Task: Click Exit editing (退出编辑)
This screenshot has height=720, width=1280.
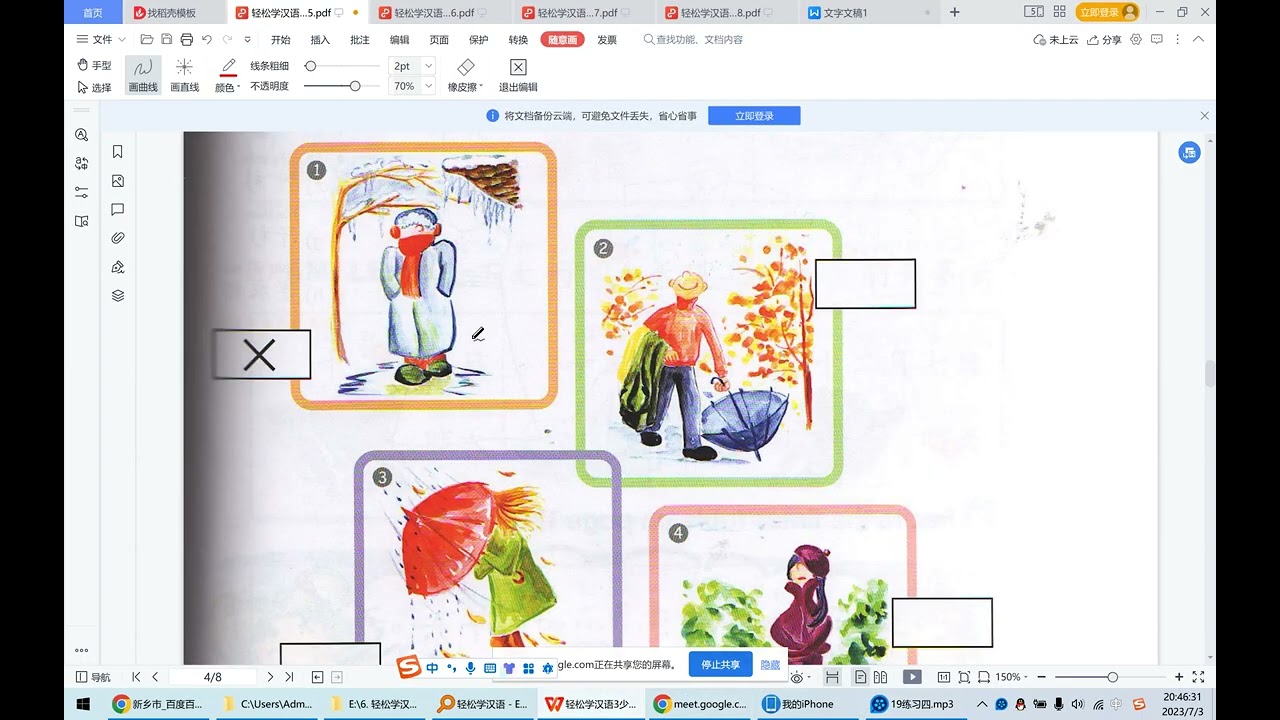Action: (518, 75)
